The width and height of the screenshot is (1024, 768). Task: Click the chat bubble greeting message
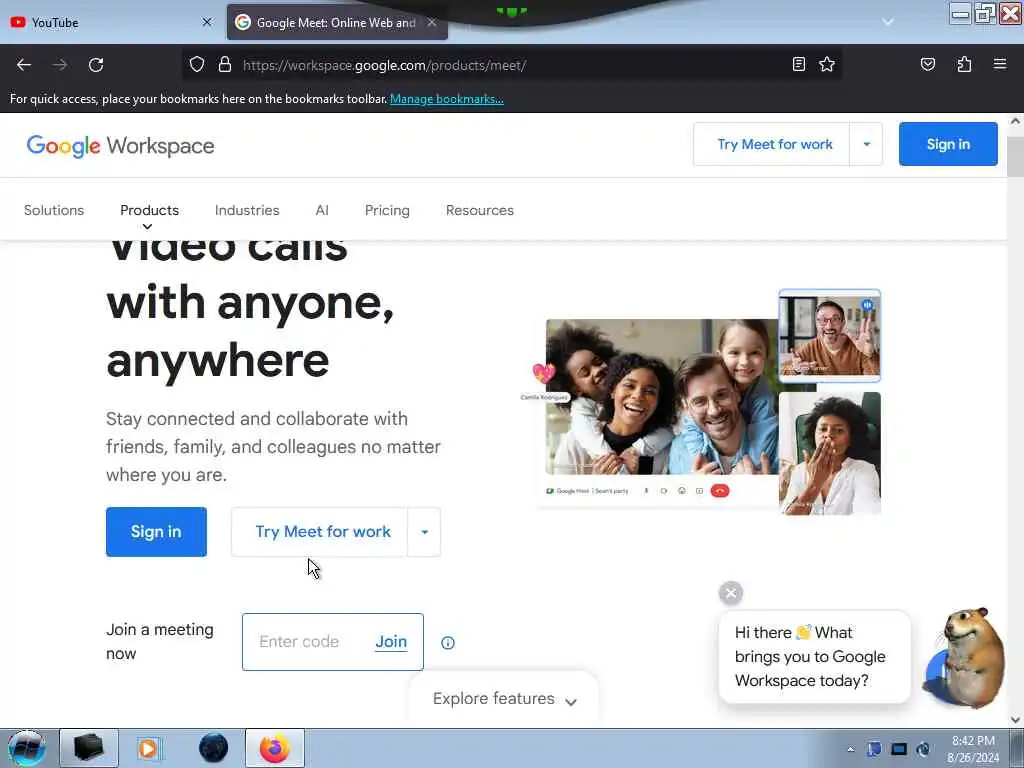(x=814, y=657)
